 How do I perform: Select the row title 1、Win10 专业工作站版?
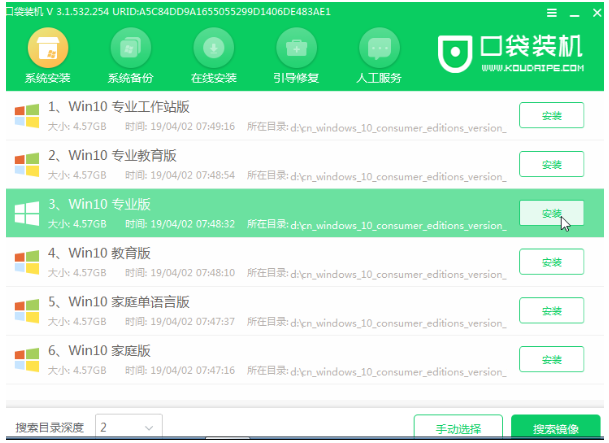(x=118, y=106)
